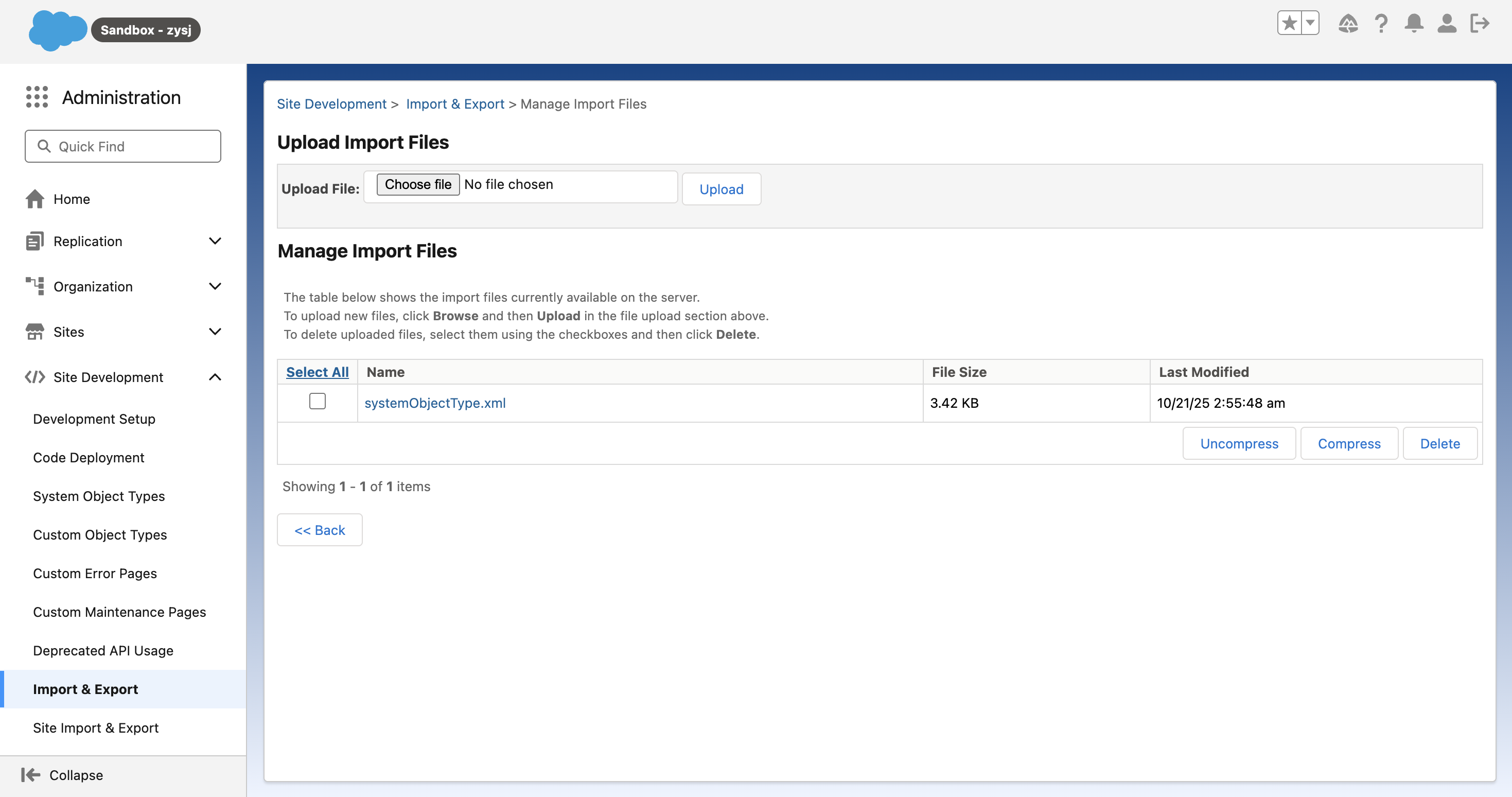Open System Object Types menu item
Screen dimensions: 1512x797
click(99, 496)
